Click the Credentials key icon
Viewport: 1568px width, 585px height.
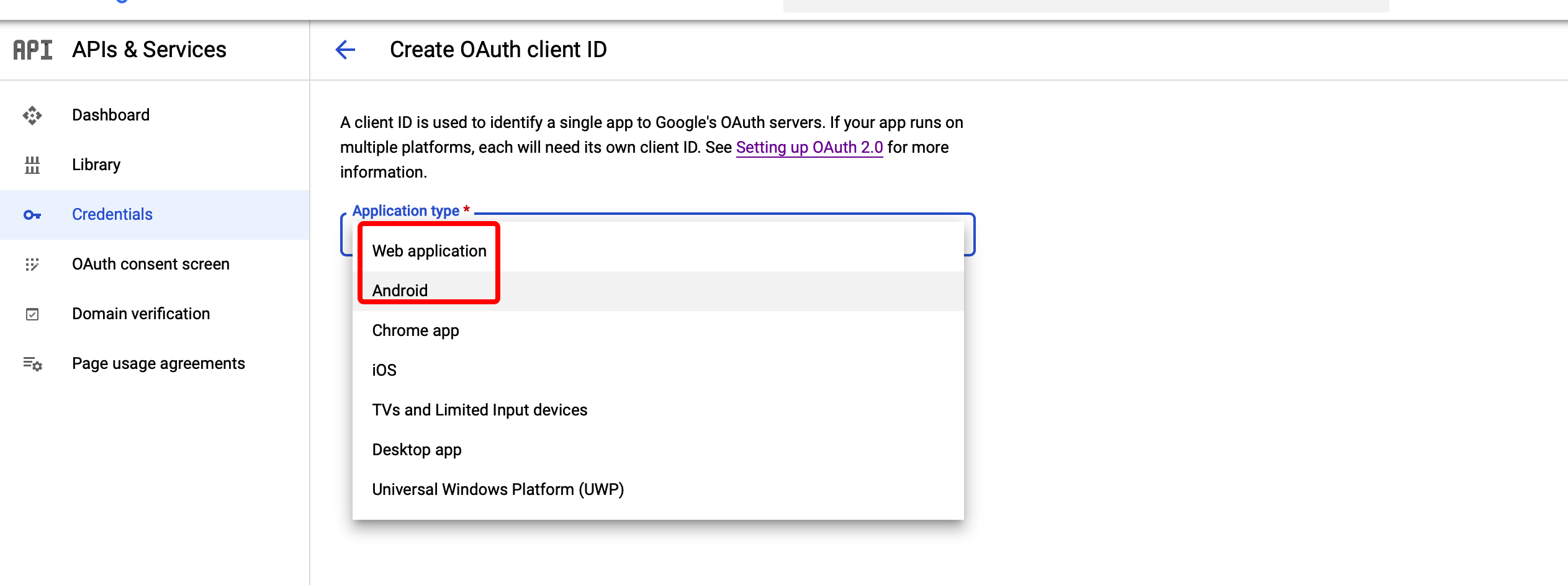coord(32,214)
